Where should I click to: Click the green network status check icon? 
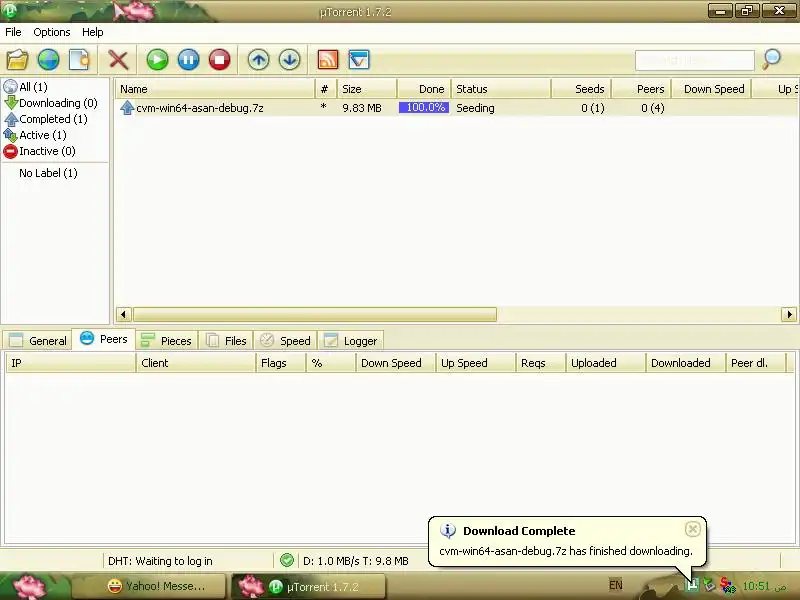coord(287,560)
